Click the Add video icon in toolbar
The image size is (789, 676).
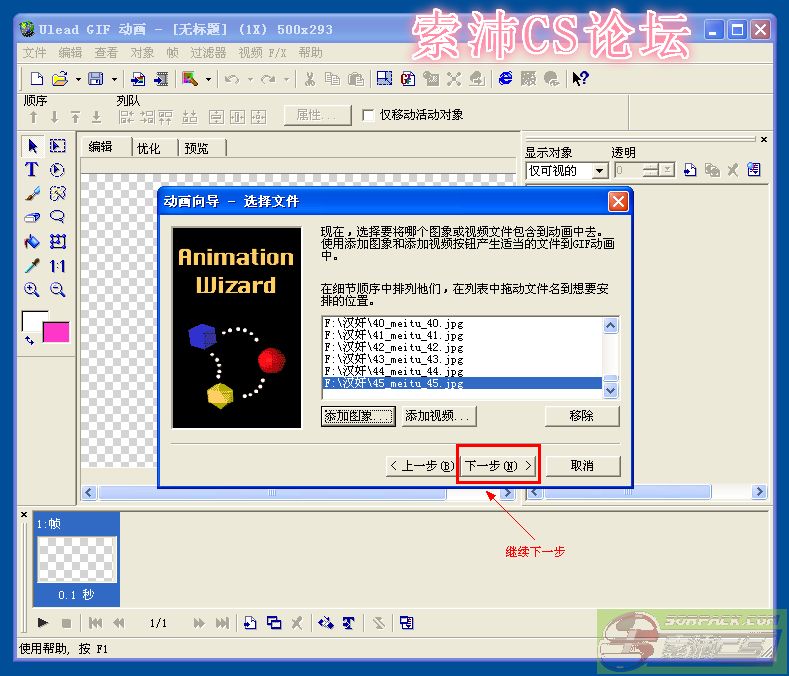(161, 79)
